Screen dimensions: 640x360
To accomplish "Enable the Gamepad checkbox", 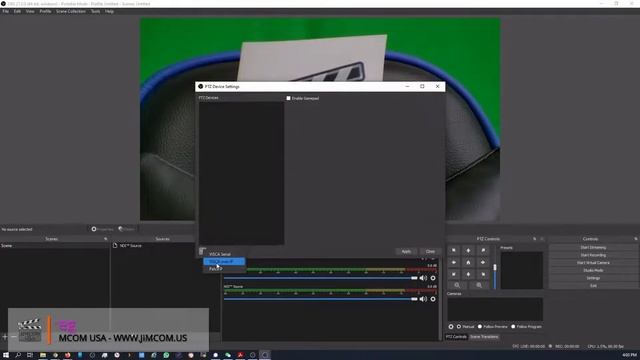I will coord(289,98).
